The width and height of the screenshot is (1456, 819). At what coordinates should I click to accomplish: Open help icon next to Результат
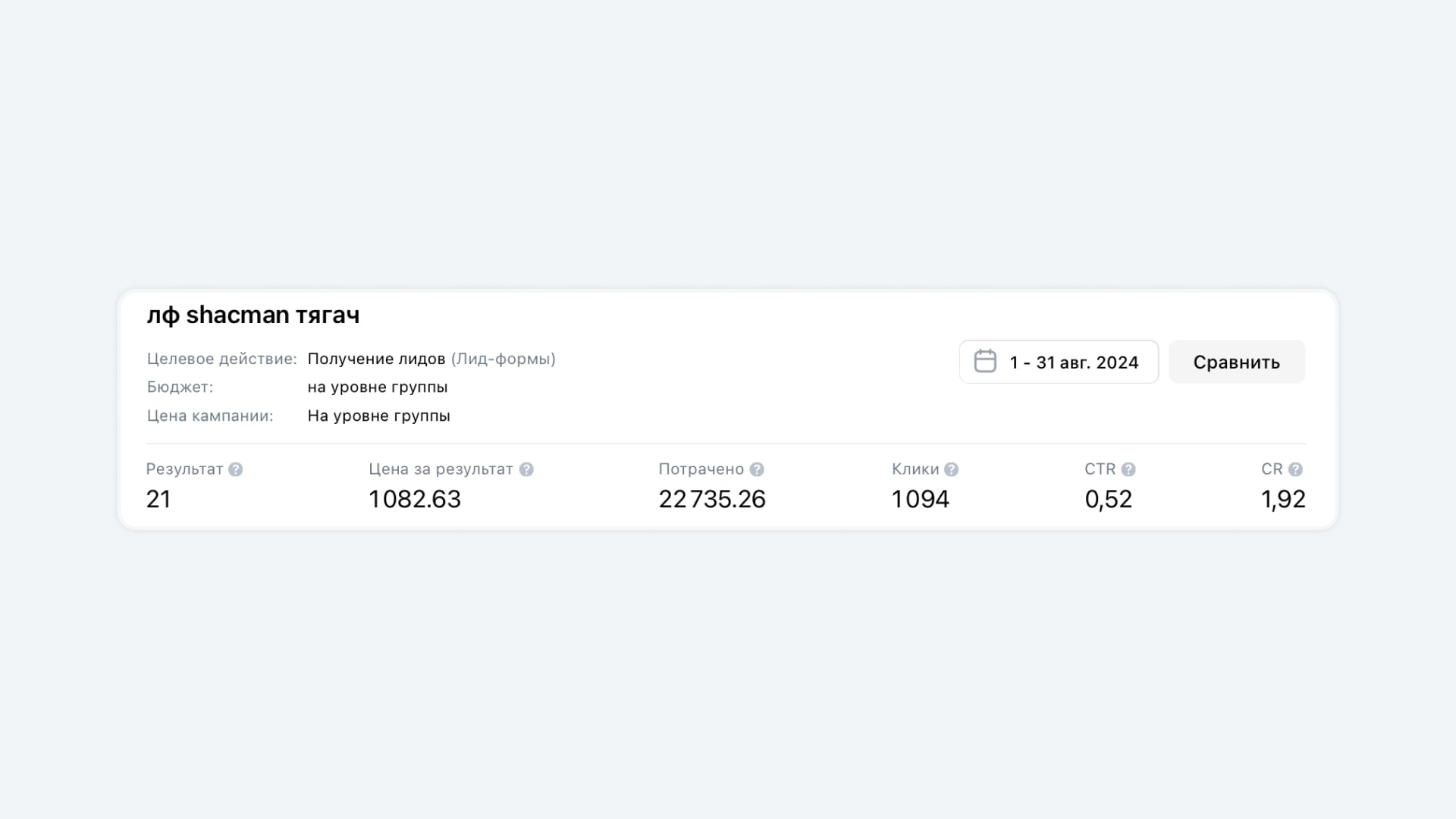tap(236, 469)
